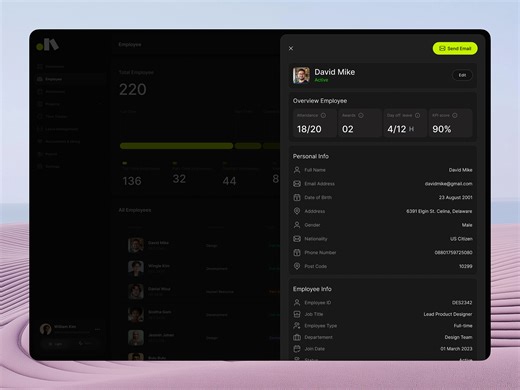520x390 pixels.
Task: Close the employee detail panel
Action: (x=291, y=48)
